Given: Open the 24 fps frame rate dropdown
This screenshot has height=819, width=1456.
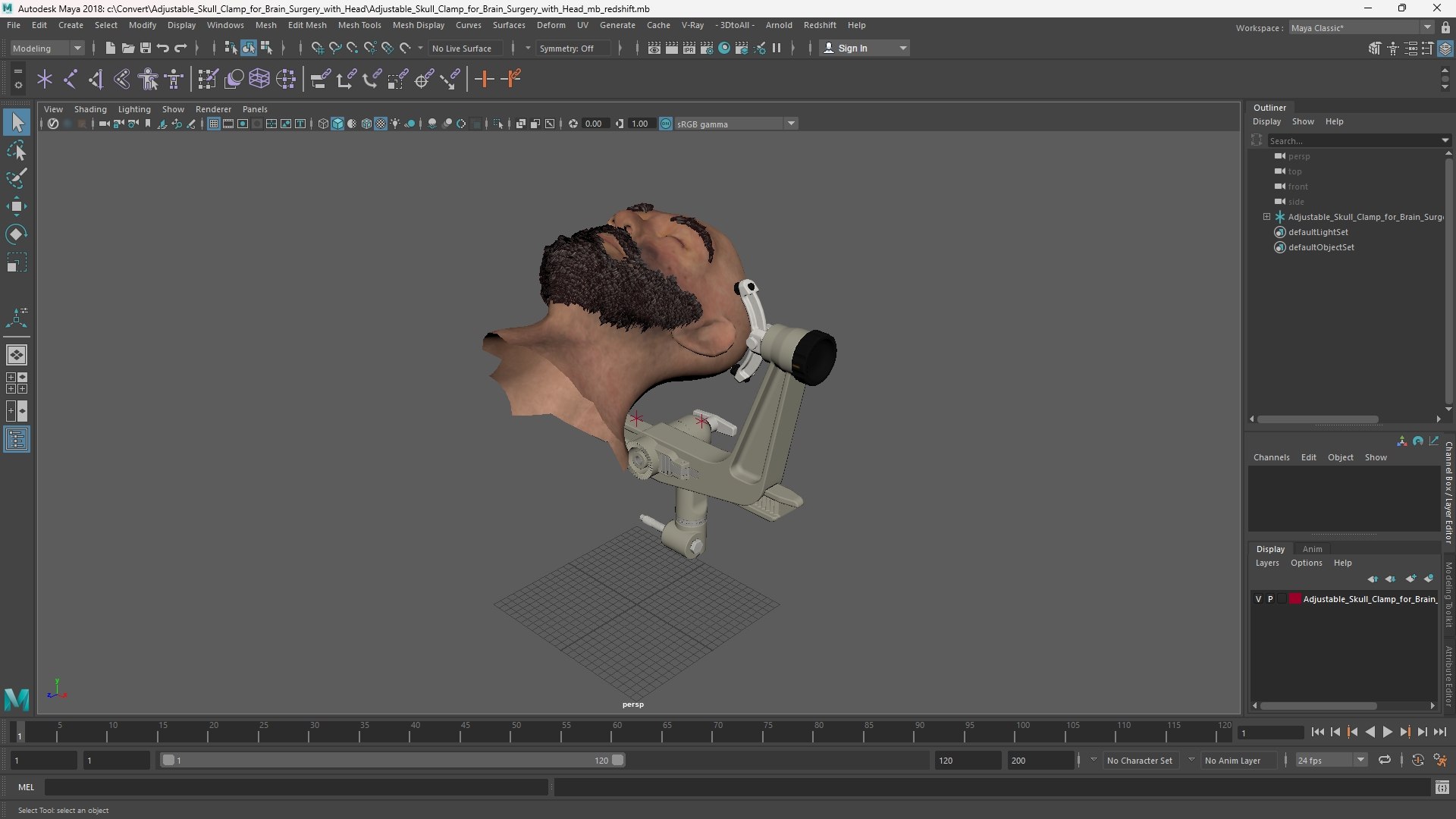Looking at the screenshot, I should (x=1331, y=760).
